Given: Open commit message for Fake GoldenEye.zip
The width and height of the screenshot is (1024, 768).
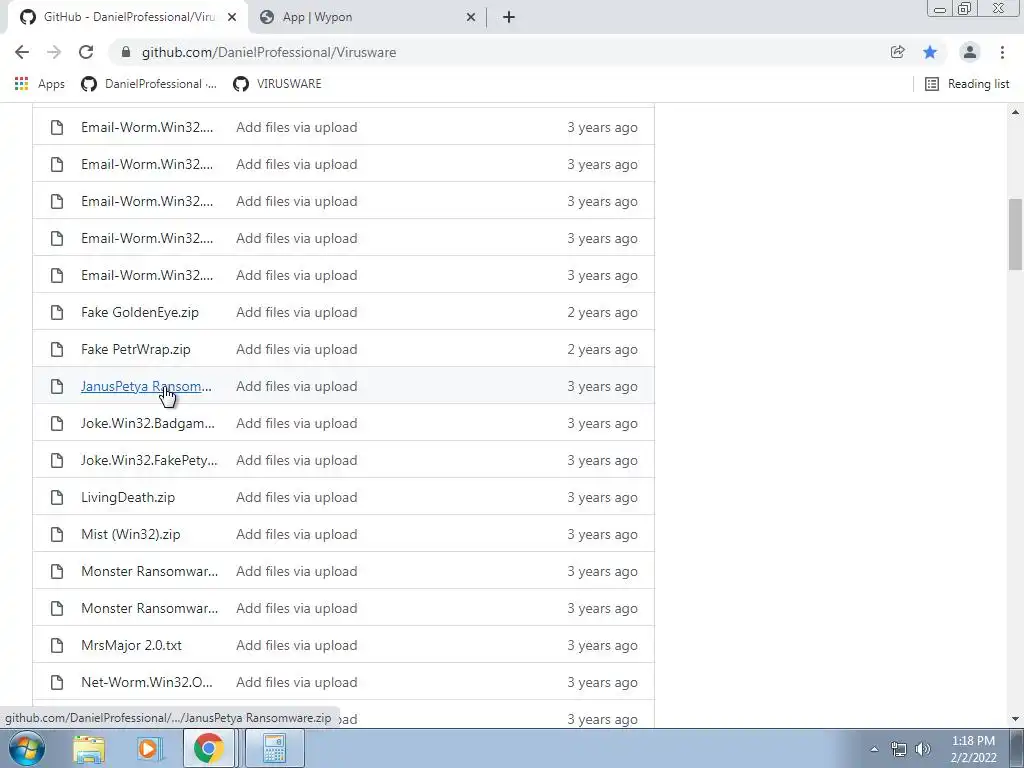Looking at the screenshot, I should click(x=296, y=312).
